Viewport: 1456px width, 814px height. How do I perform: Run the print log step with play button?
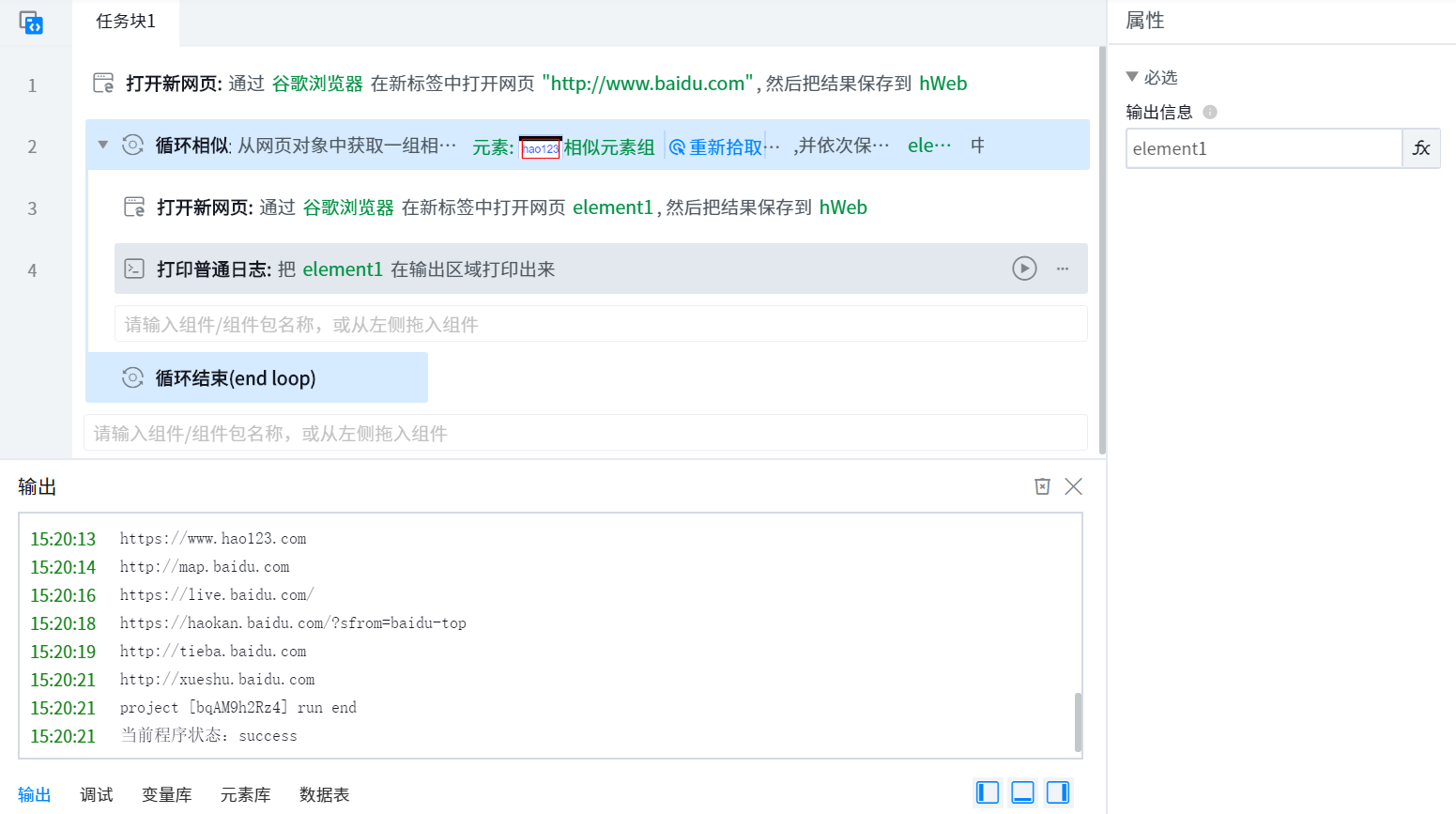click(x=1024, y=269)
